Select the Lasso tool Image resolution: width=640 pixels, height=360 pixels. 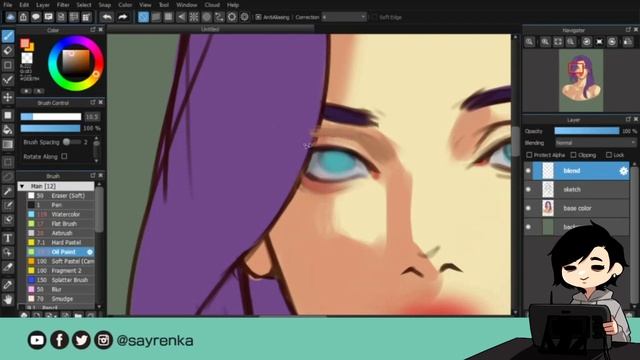[x=8, y=177]
